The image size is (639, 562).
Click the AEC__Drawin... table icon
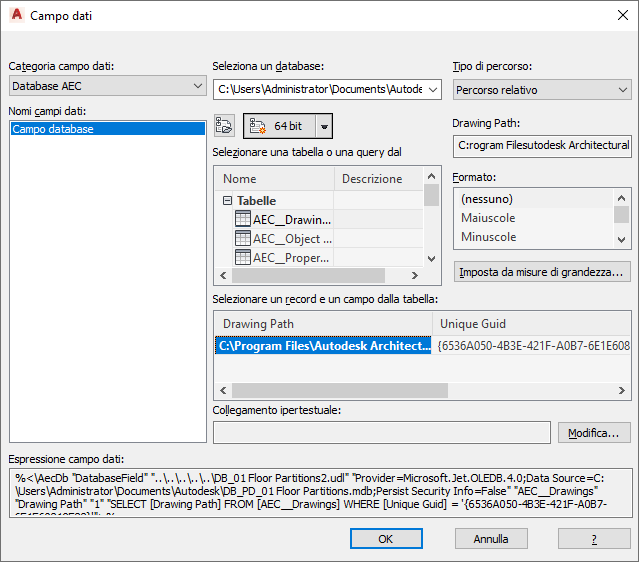click(242, 219)
